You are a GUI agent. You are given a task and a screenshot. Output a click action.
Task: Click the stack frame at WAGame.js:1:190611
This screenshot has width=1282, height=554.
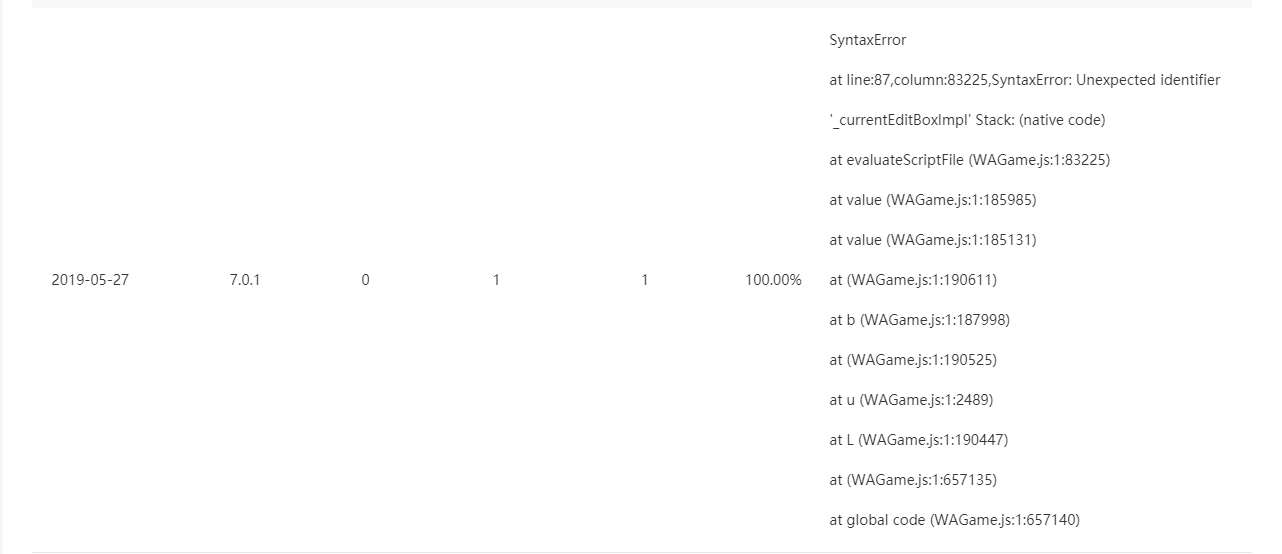tap(912, 280)
